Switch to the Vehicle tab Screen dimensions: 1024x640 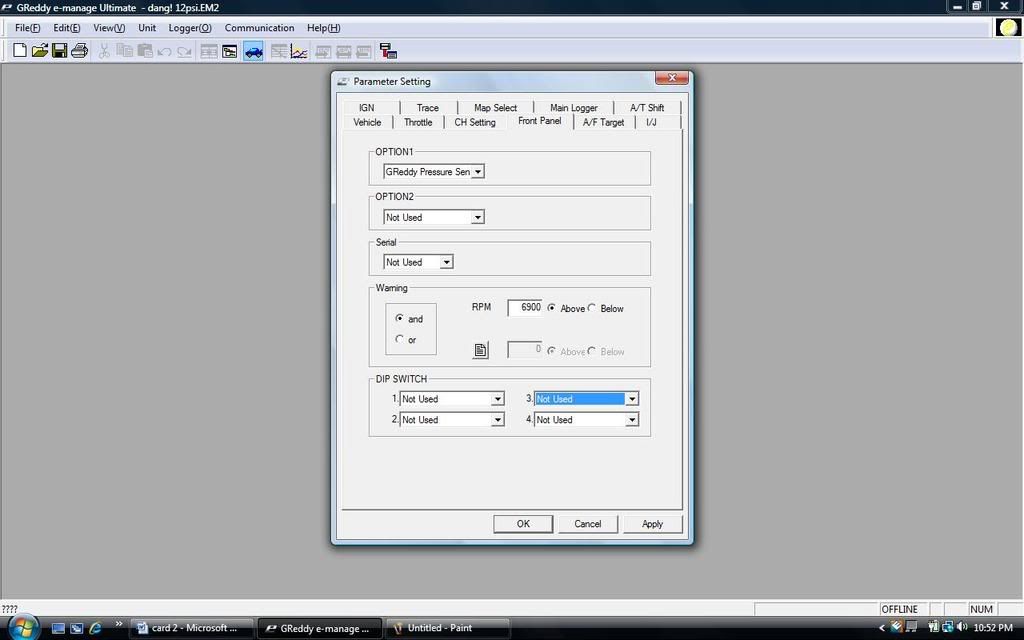(x=367, y=122)
